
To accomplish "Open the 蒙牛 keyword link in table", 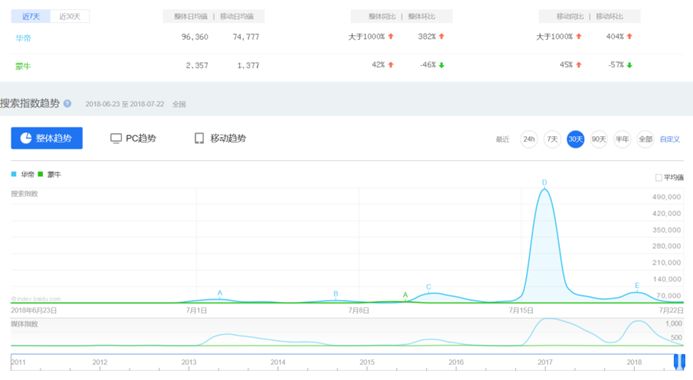I will (x=23, y=66).
